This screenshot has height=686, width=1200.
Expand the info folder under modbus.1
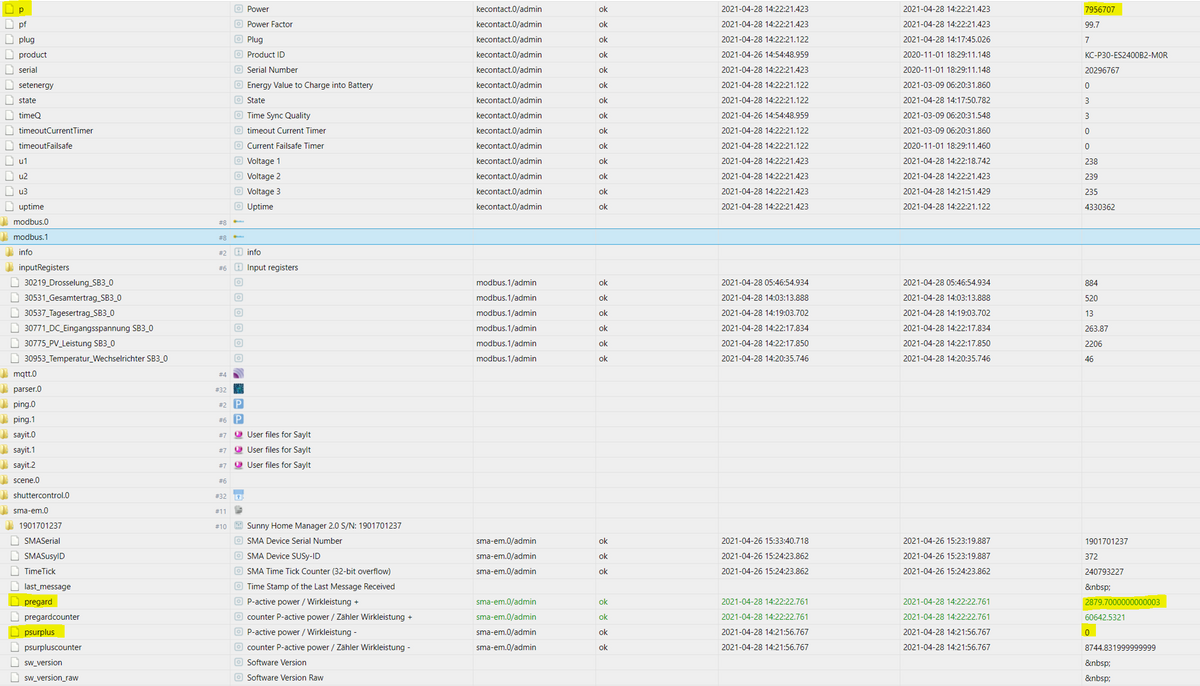[x=9, y=252]
